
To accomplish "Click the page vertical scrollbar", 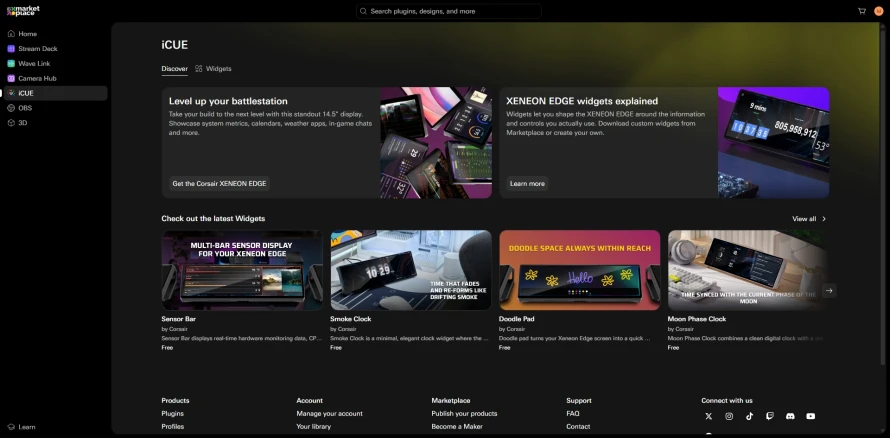I will click(882, 196).
